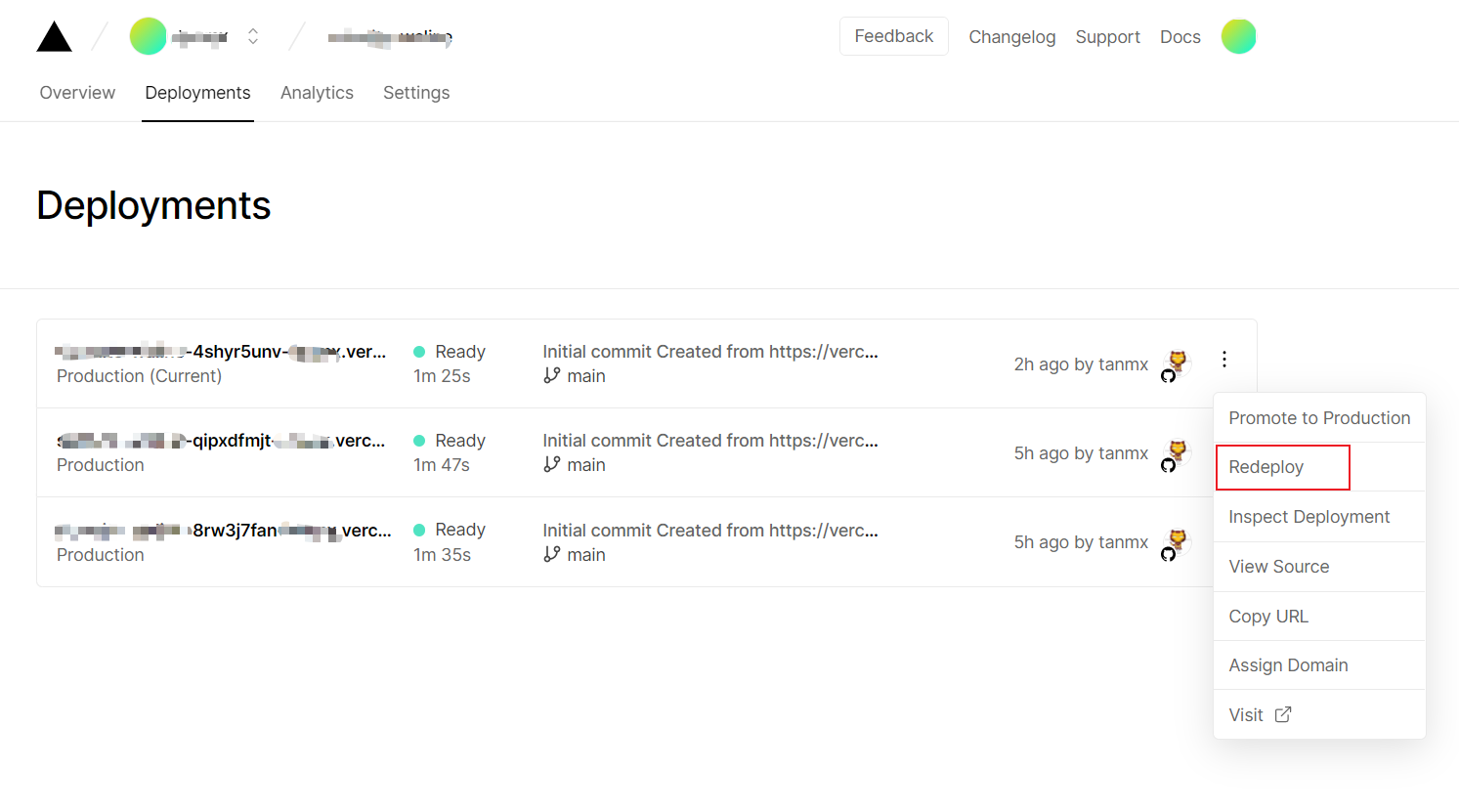Open the Settings tab
This screenshot has height=812, width=1459.
click(416, 93)
